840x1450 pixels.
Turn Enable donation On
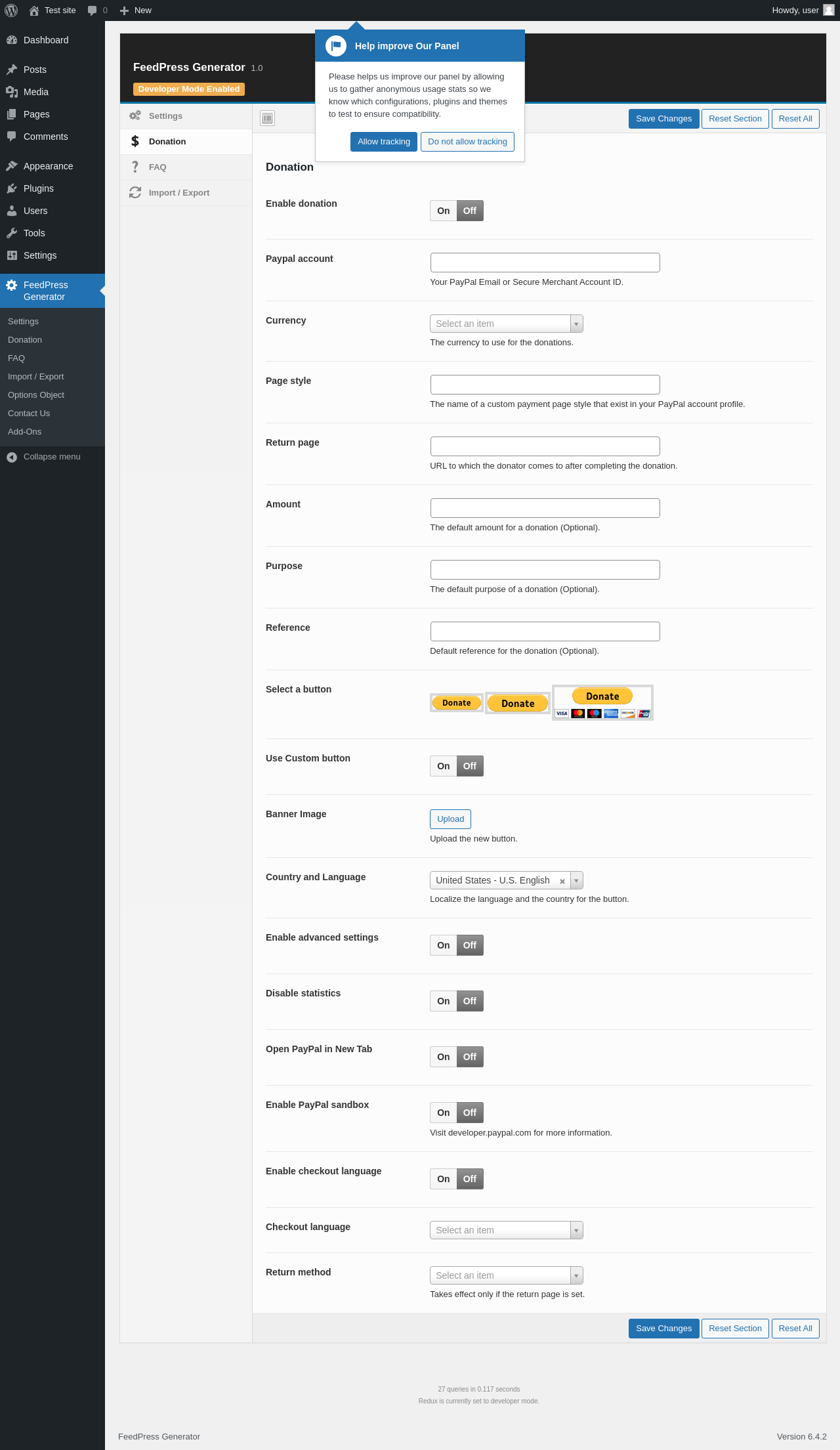444,211
